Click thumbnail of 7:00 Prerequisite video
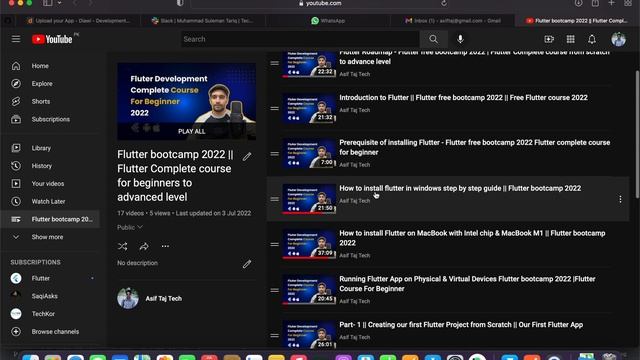The height and width of the screenshot is (360, 640). (309, 153)
